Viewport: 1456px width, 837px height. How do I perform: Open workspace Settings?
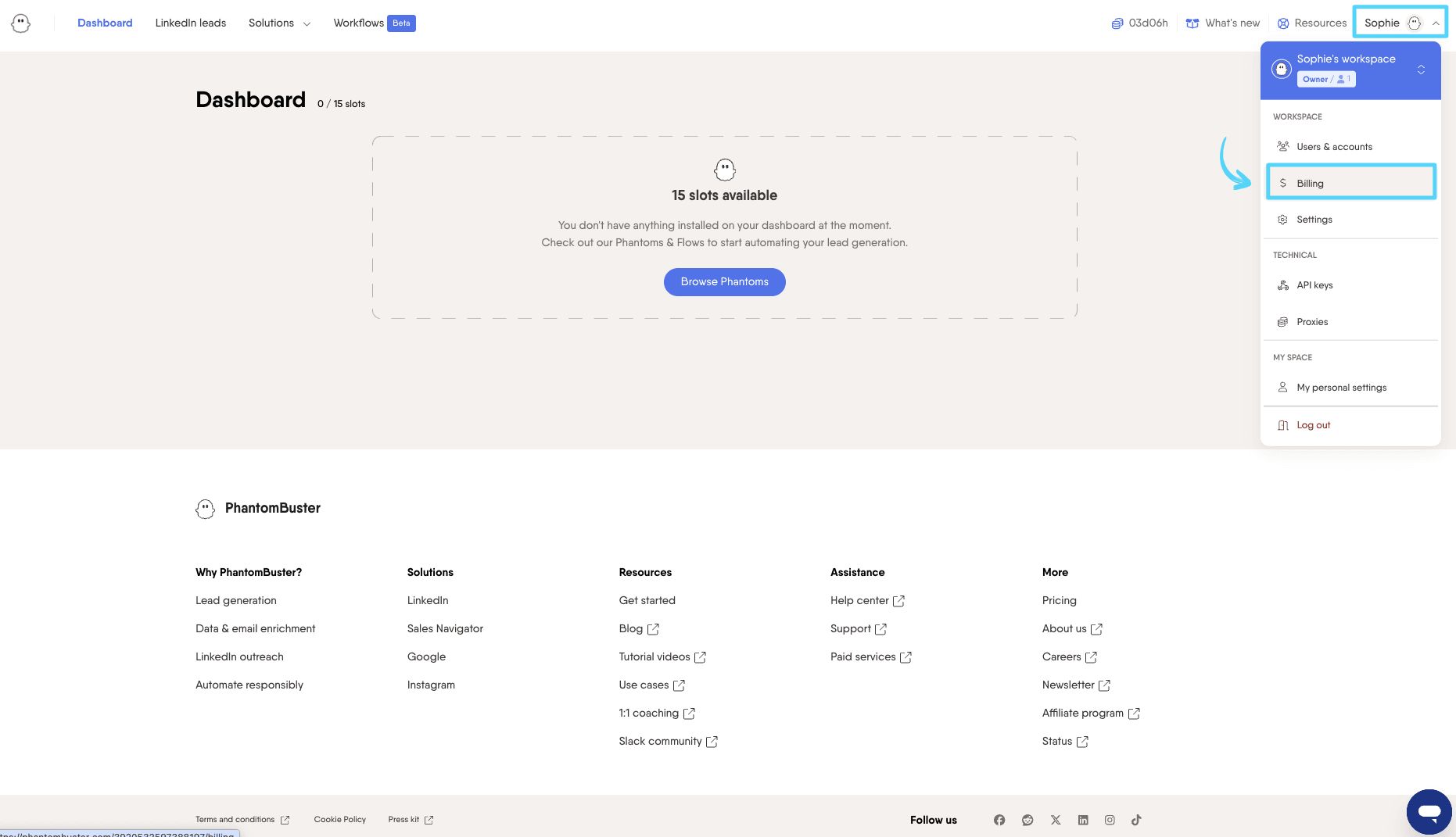click(x=1350, y=220)
